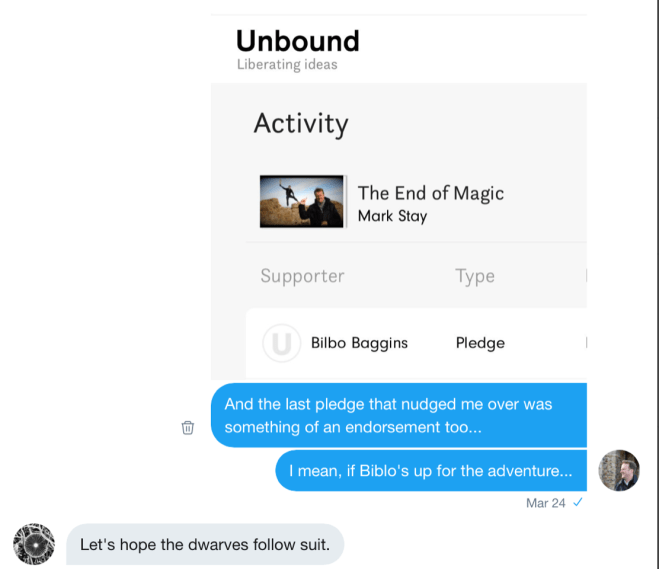Select The End of Magic title

(431, 193)
